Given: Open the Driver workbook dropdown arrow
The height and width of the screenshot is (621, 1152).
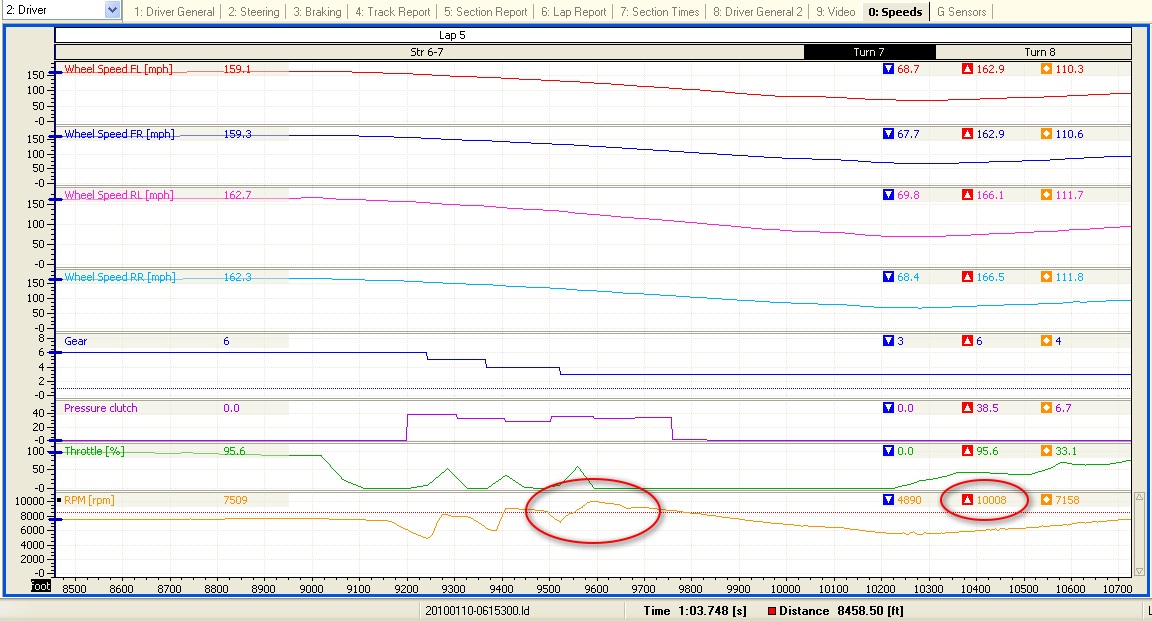Looking at the screenshot, I should (x=112, y=10).
